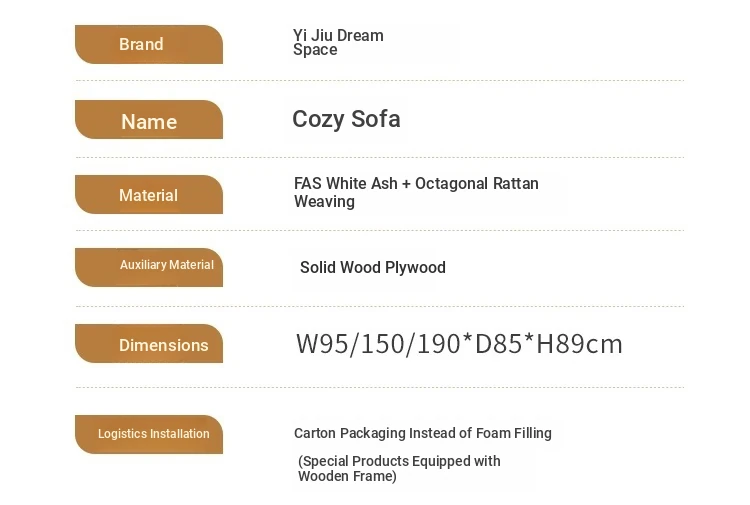Image resolution: width=750 pixels, height=505 pixels.
Task: Click the dotted divider below Name row
Action: pos(380,157)
